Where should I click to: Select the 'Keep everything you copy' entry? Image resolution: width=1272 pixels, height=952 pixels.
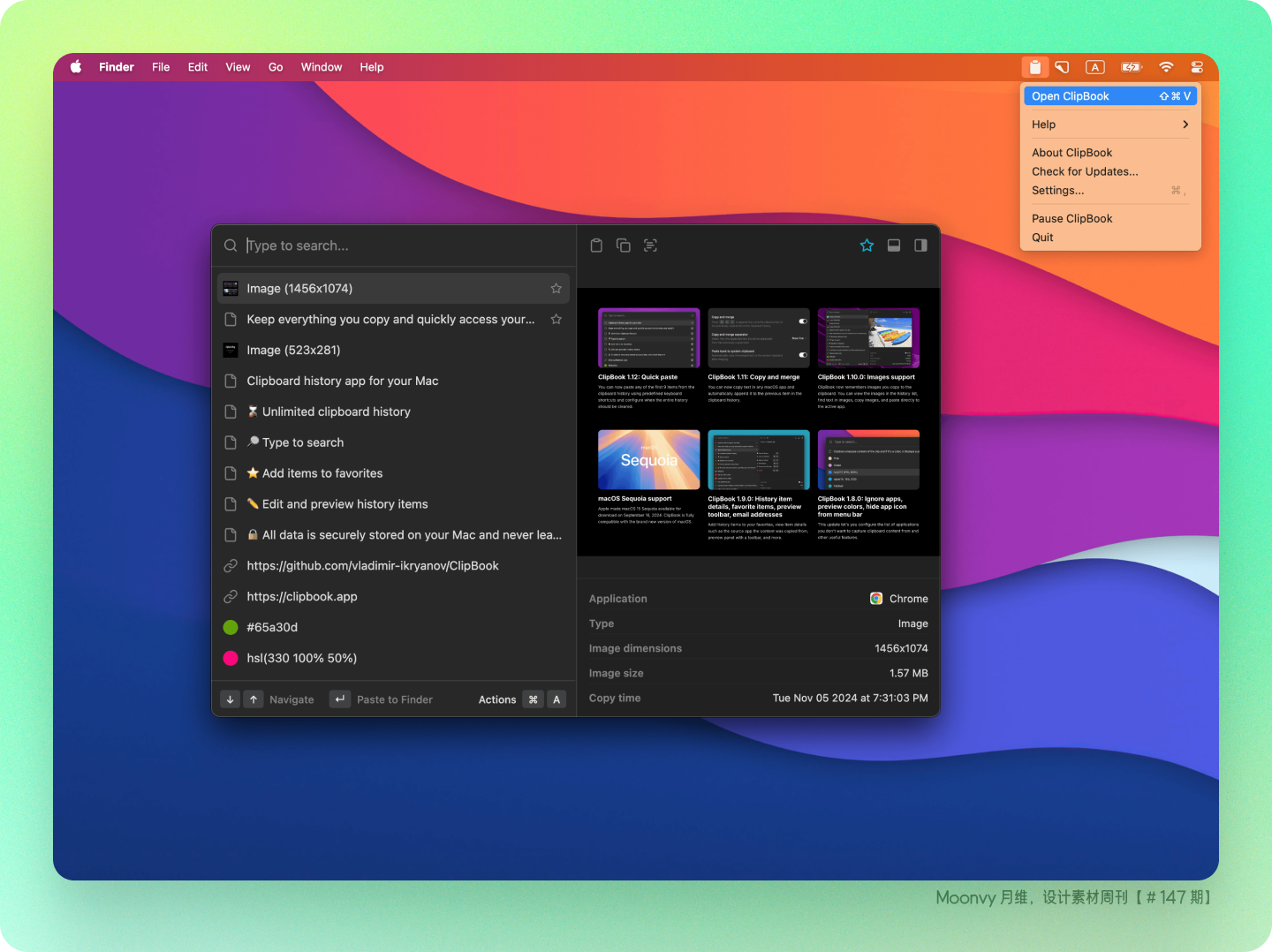click(393, 320)
